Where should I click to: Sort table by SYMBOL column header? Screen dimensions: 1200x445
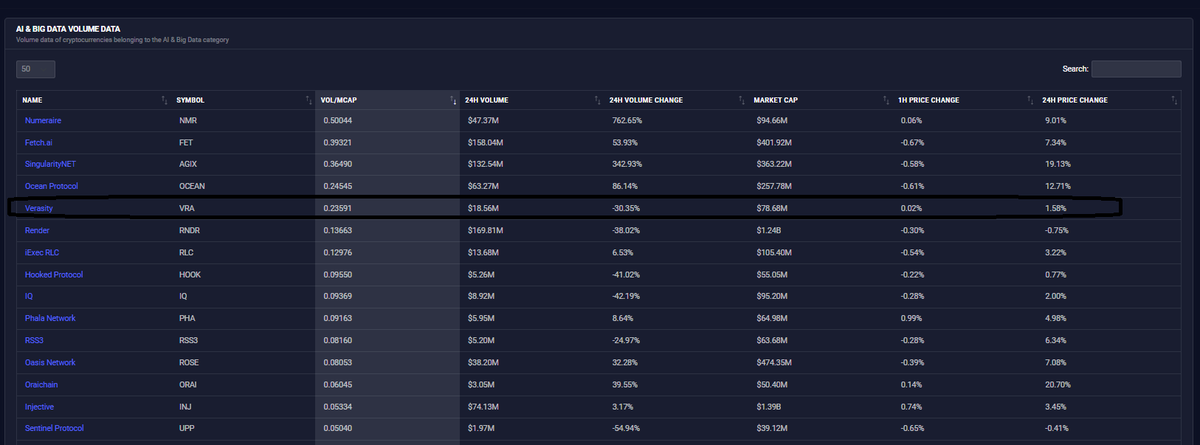[x=243, y=100]
